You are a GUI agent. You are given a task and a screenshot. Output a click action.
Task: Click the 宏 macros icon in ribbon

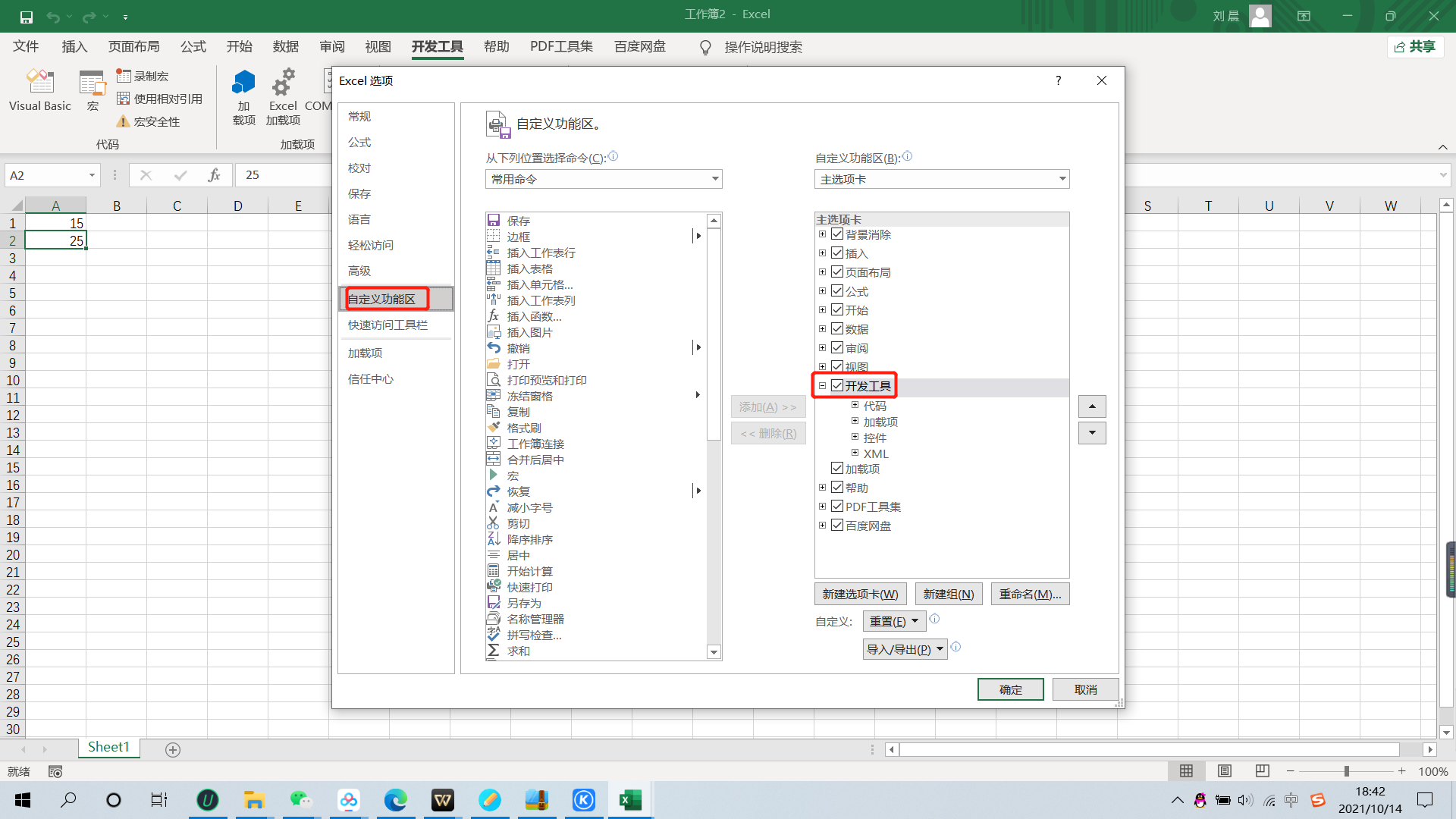click(x=93, y=82)
